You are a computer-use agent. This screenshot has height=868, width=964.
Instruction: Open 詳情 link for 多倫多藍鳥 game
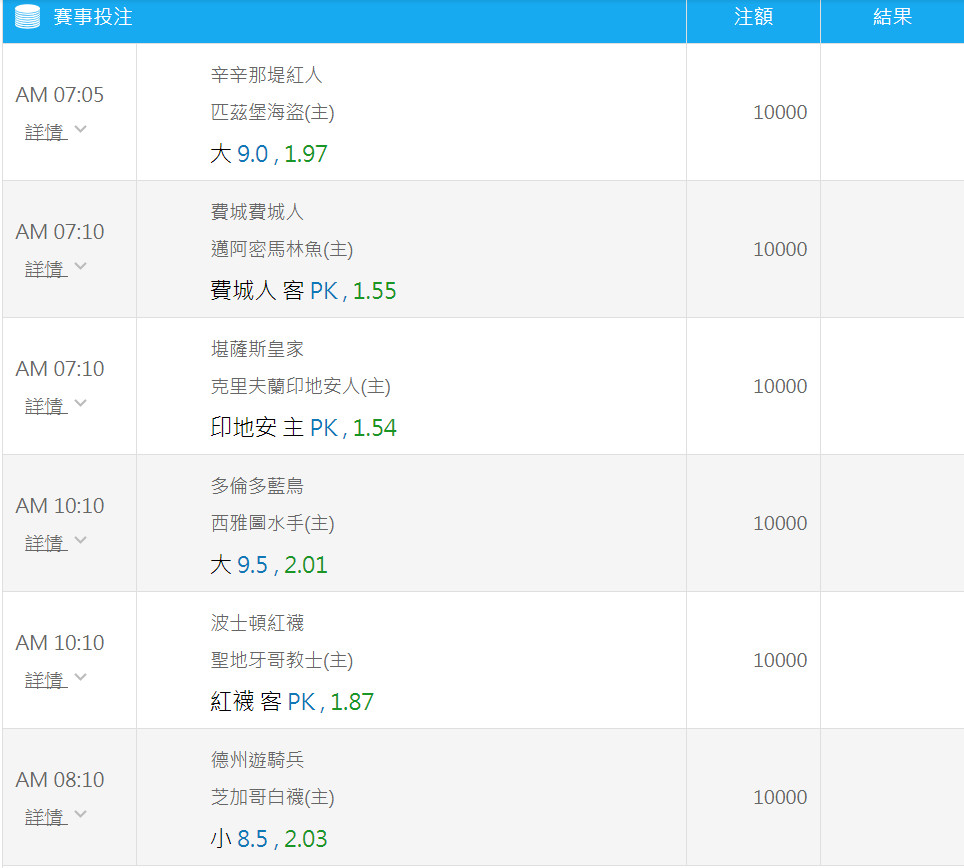click(45, 543)
